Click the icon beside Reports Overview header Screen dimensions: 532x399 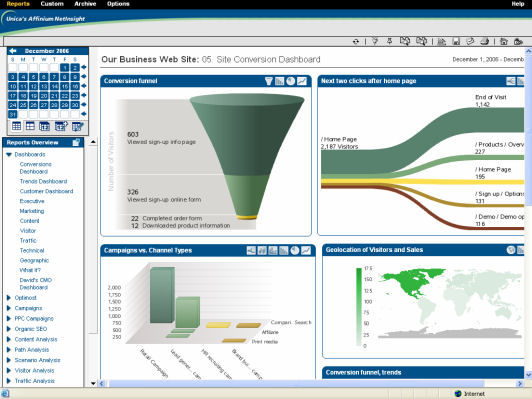[x=76, y=142]
